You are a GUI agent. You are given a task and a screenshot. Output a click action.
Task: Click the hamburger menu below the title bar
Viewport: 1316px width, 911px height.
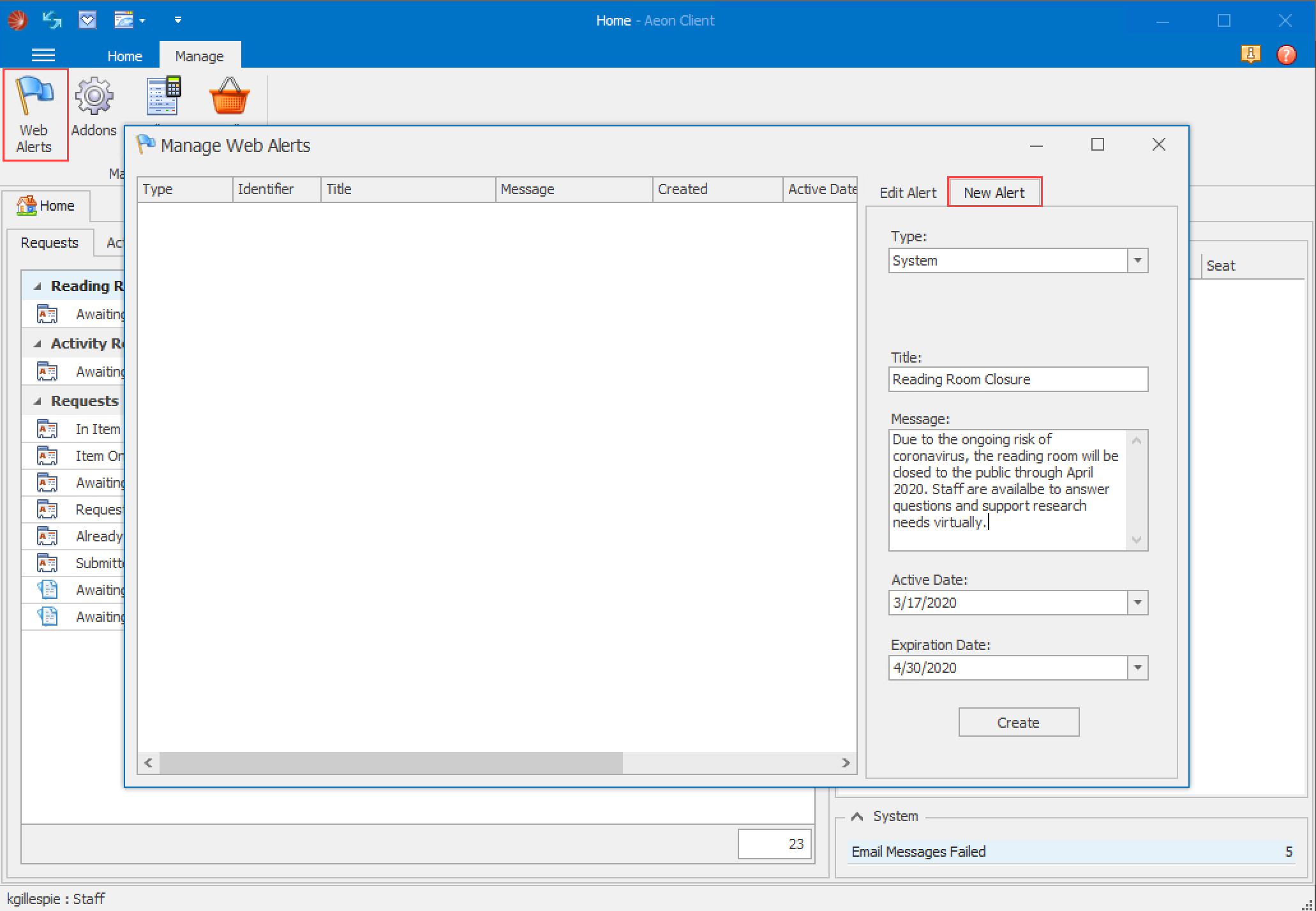(x=43, y=55)
